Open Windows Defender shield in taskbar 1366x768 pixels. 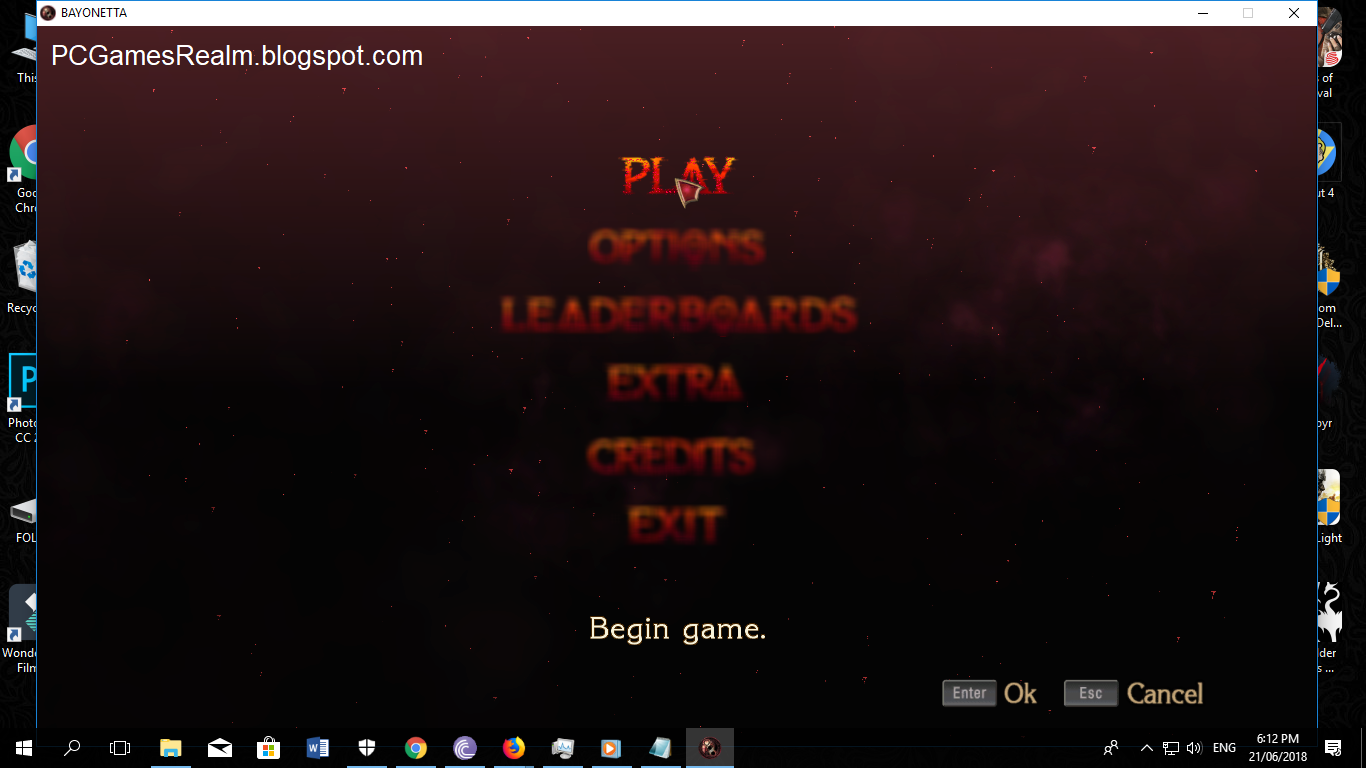(367, 748)
